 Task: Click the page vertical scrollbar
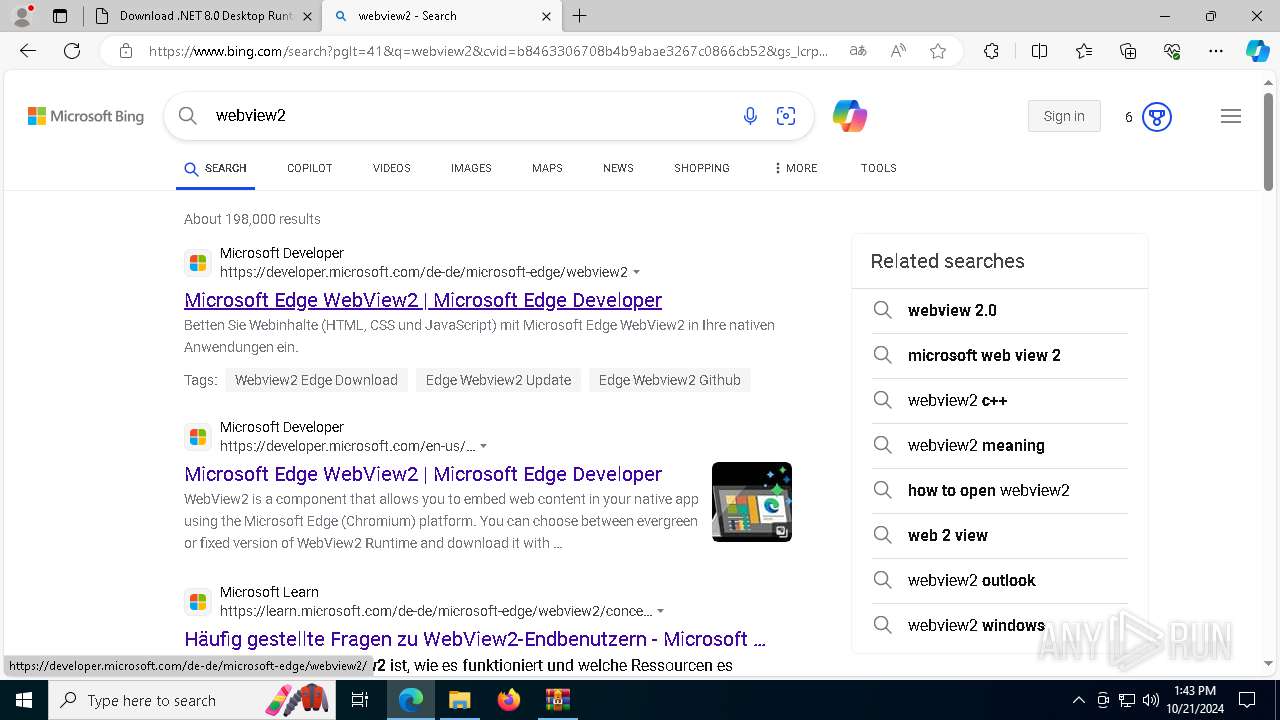[x=1269, y=140]
